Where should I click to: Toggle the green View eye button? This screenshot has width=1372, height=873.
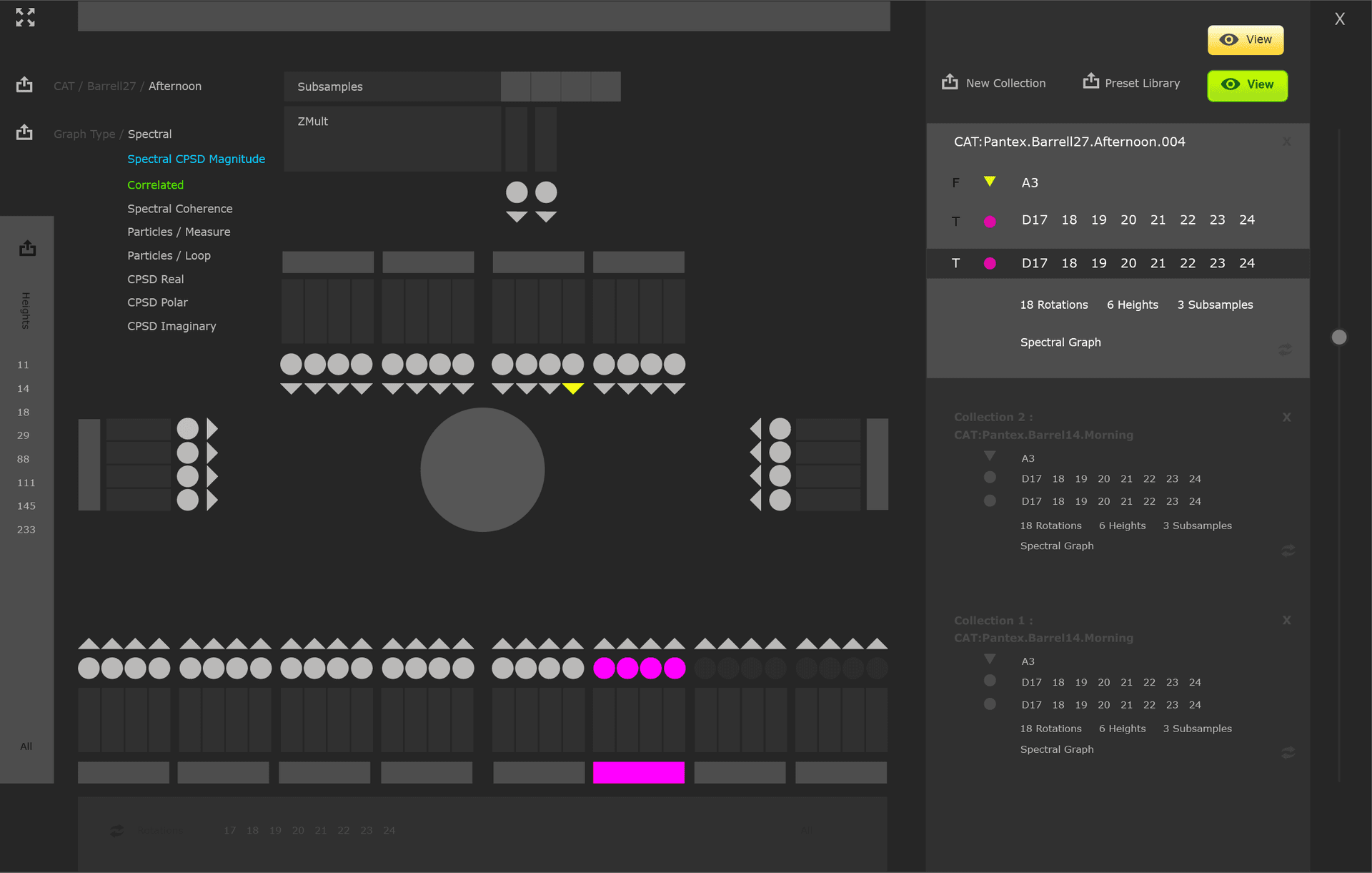(x=1247, y=85)
